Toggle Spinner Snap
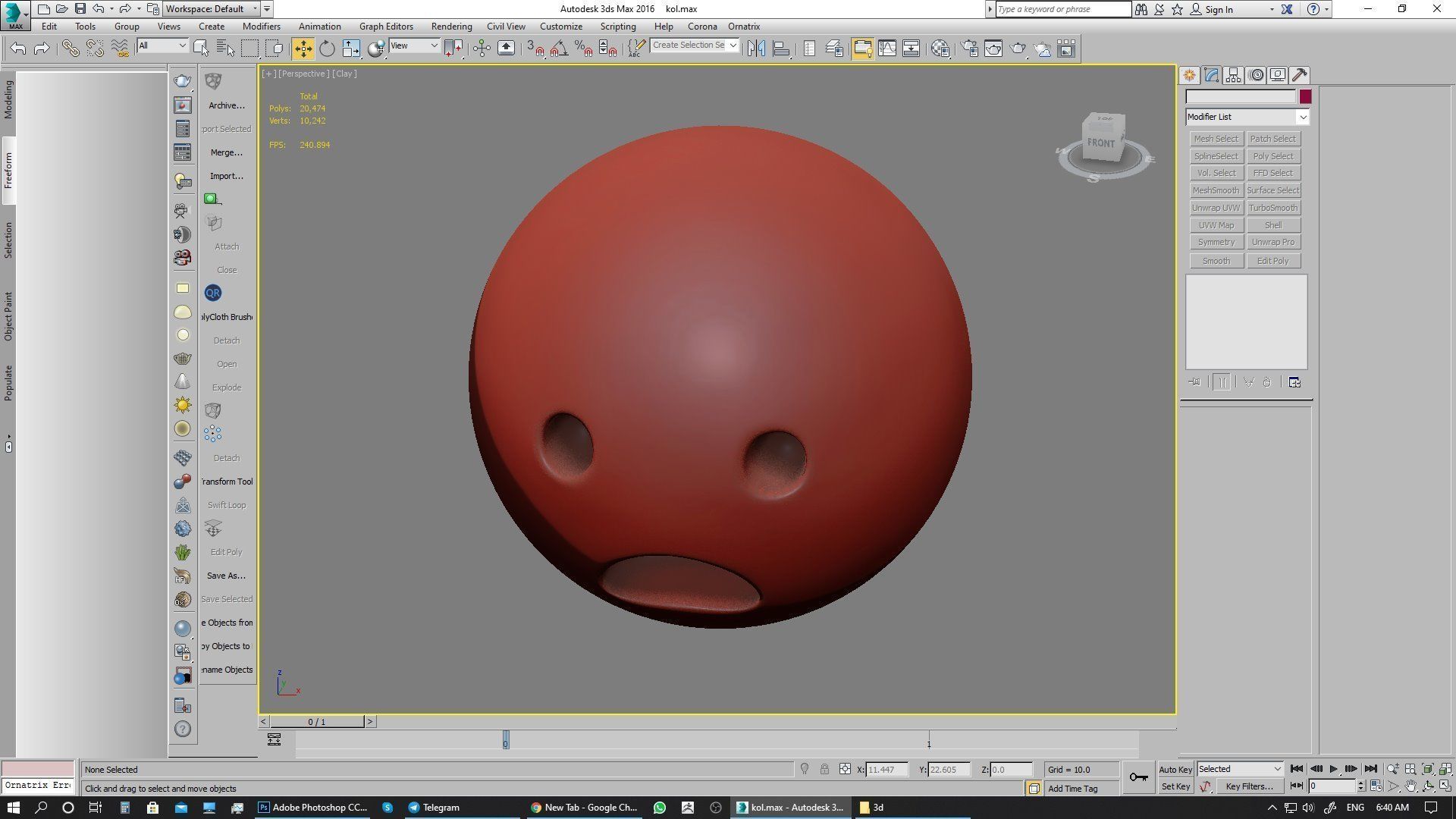Viewport: 1456px width, 819px height. 608,49
